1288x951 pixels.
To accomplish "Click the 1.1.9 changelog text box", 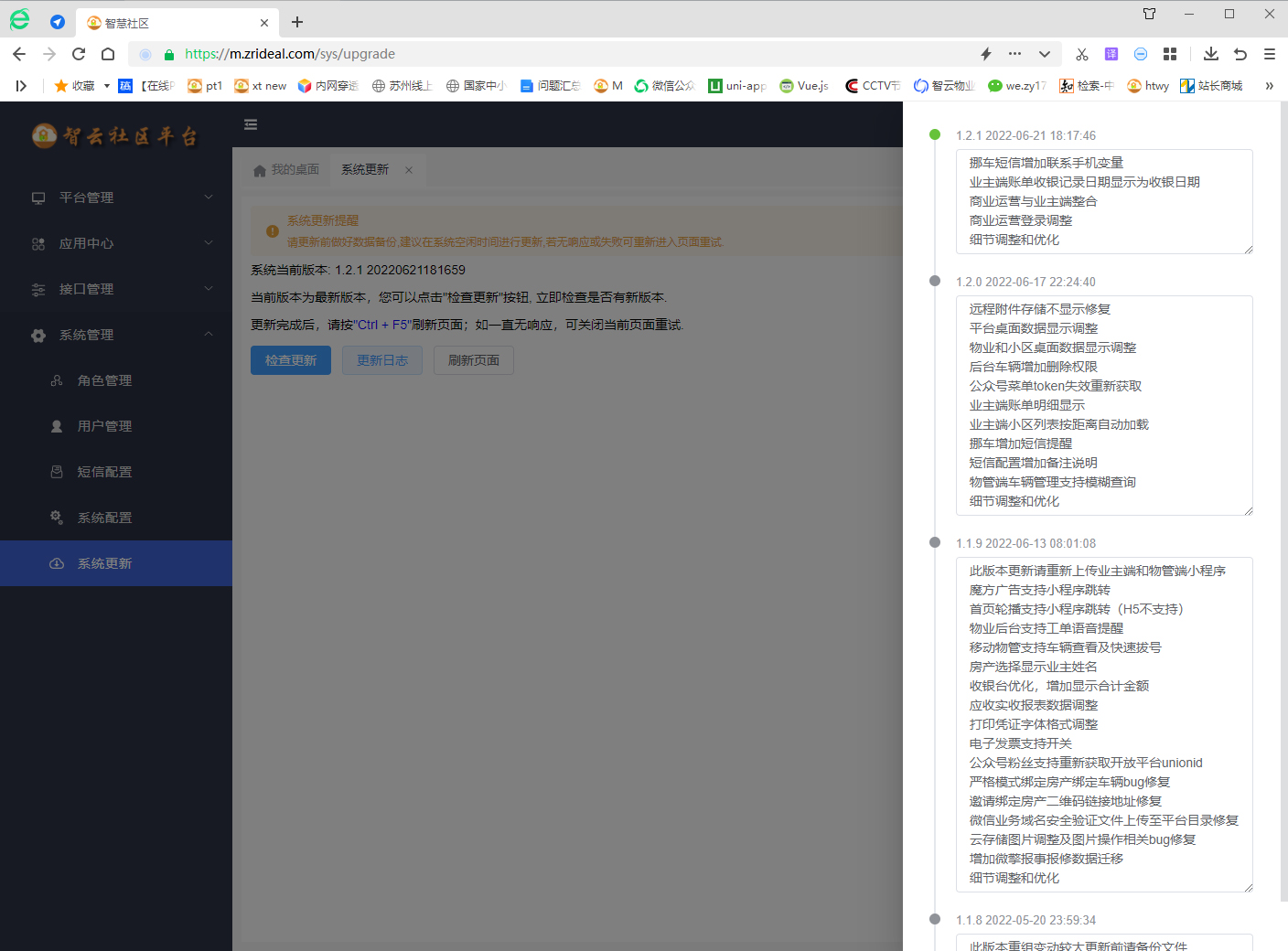I will [1104, 724].
